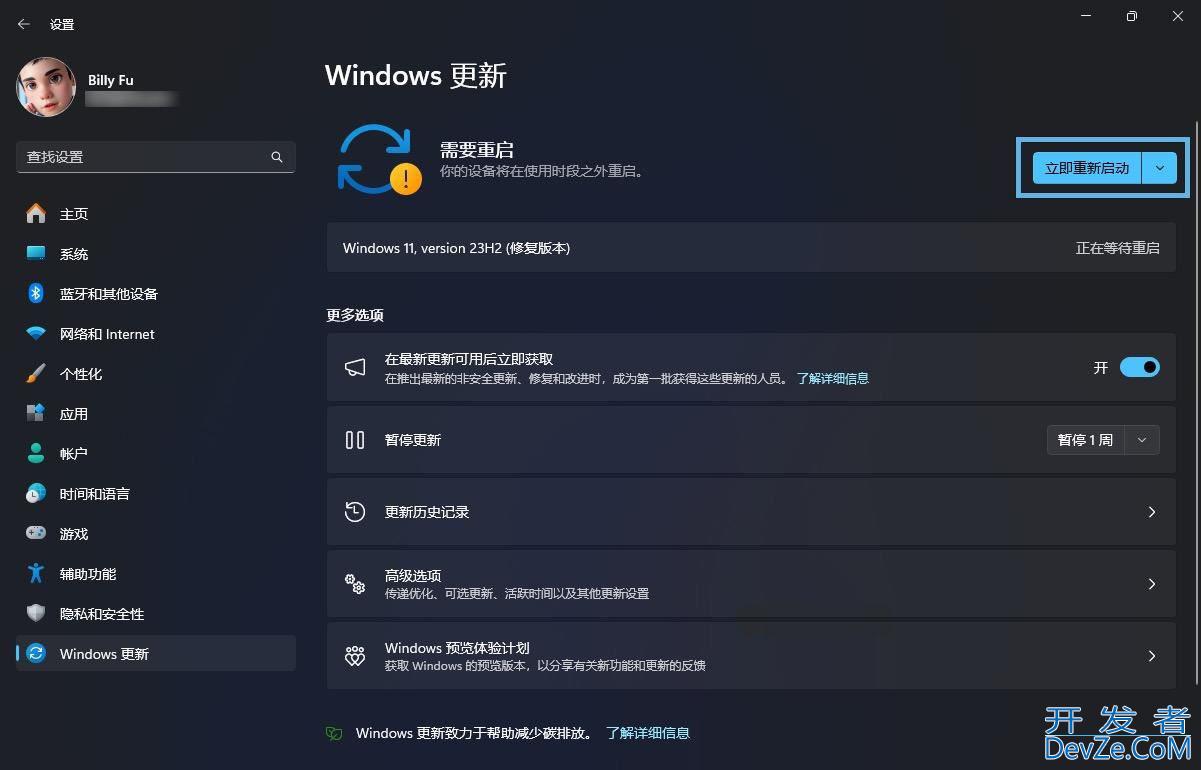Expand the pause duration dropdown arrow
The height and width of the screenshot is (770, 1201).
pyautogui.click(x=1142, y=440)
